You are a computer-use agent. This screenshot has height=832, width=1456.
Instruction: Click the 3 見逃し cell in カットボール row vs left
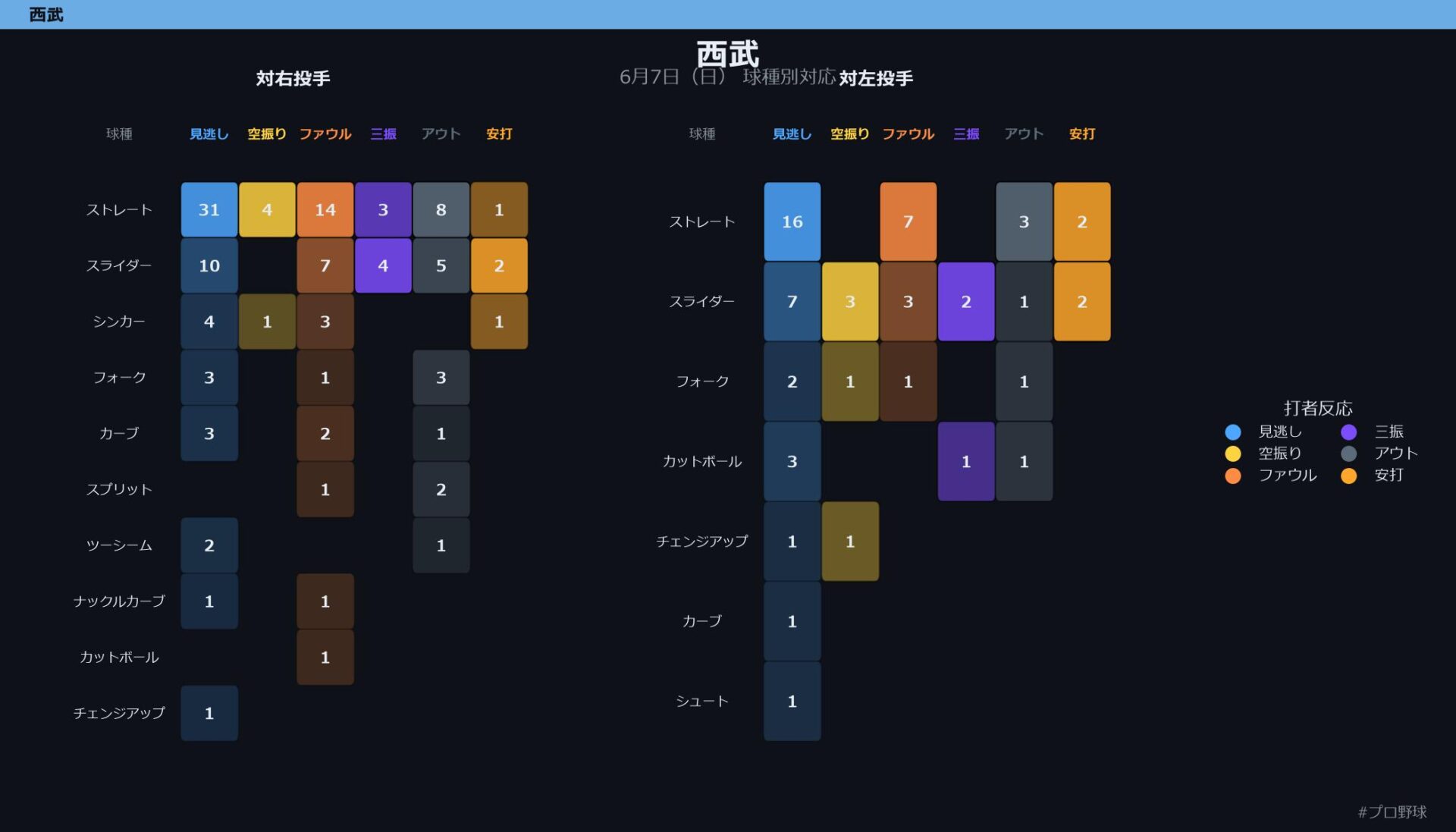coord(792,461)
